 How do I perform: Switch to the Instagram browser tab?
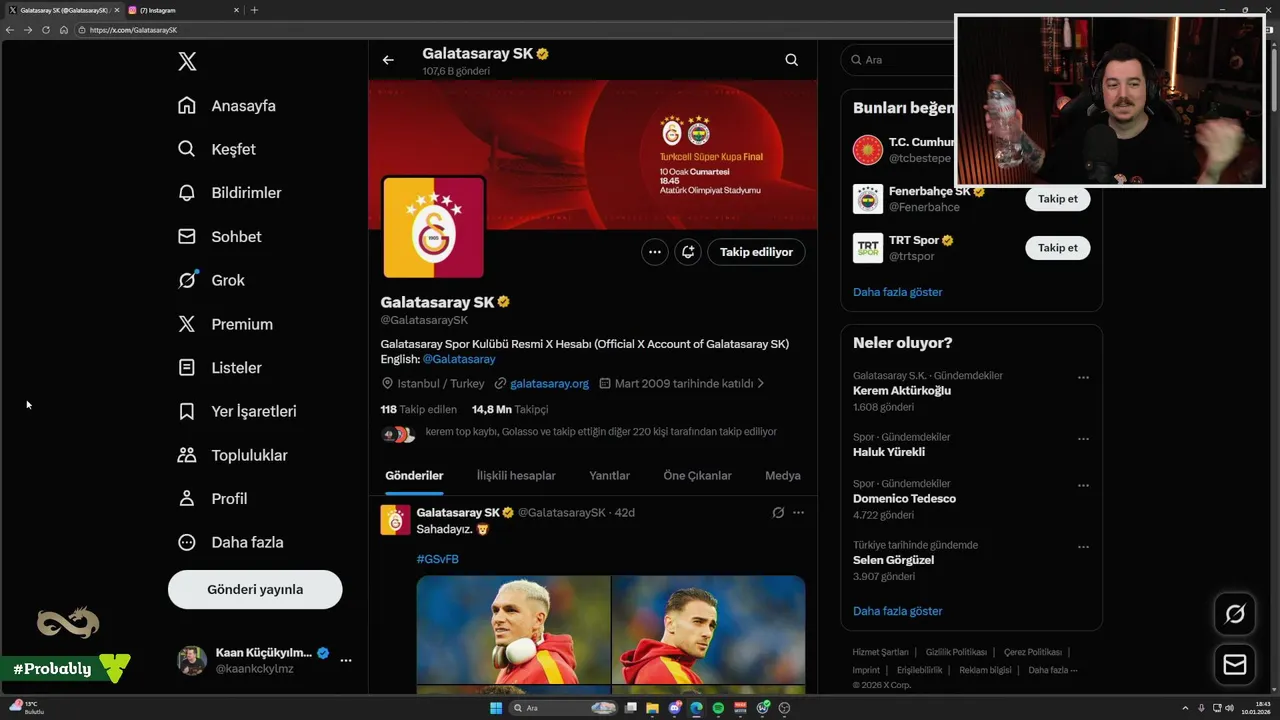point(183,10)
